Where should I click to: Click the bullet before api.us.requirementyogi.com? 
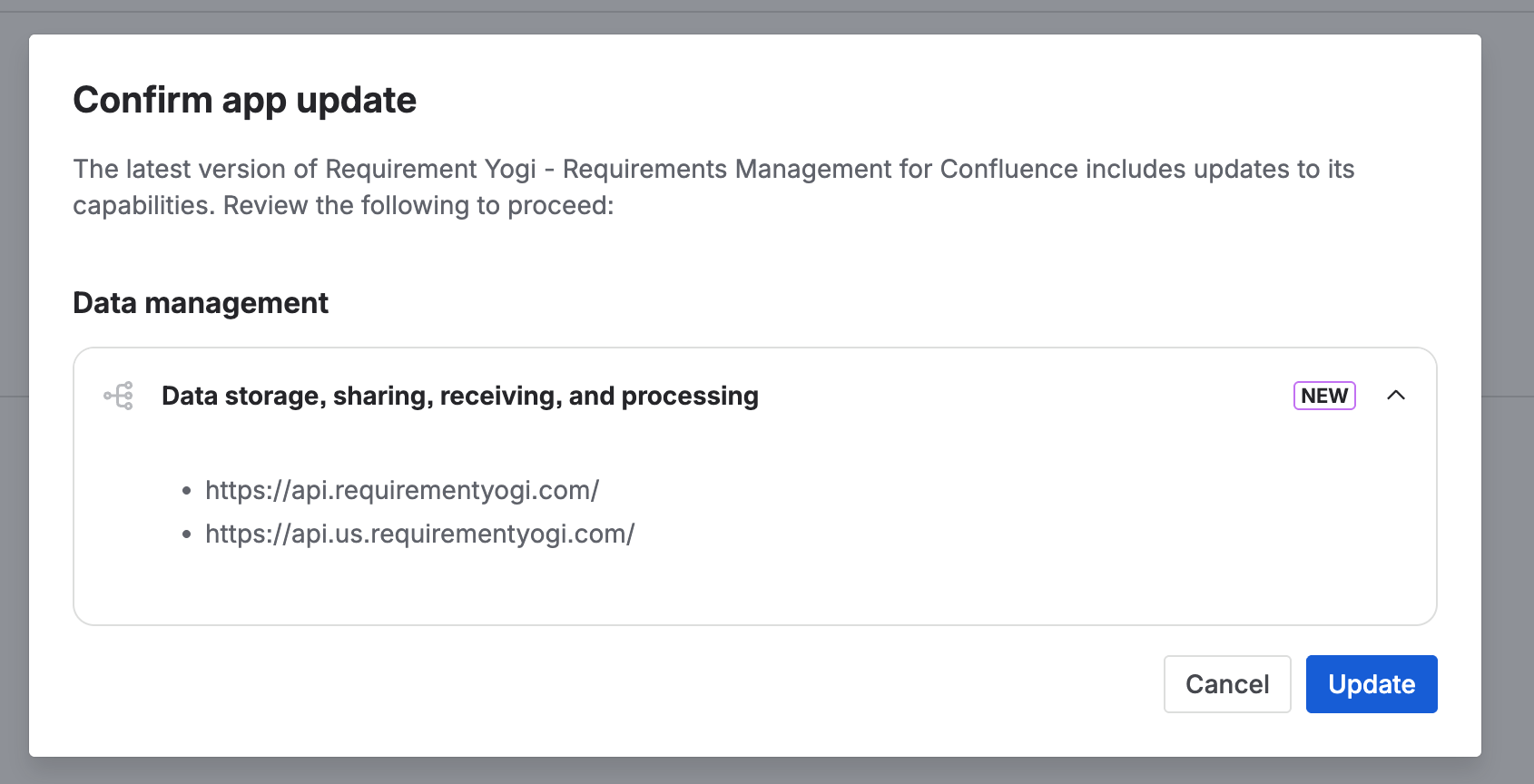click(x=187, y=534)
